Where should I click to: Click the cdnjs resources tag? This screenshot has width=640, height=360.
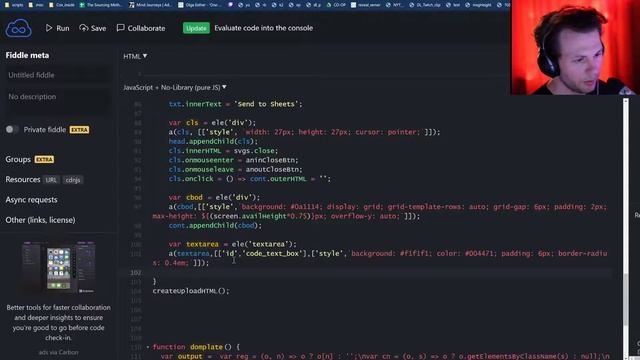(x=73, y=180)
